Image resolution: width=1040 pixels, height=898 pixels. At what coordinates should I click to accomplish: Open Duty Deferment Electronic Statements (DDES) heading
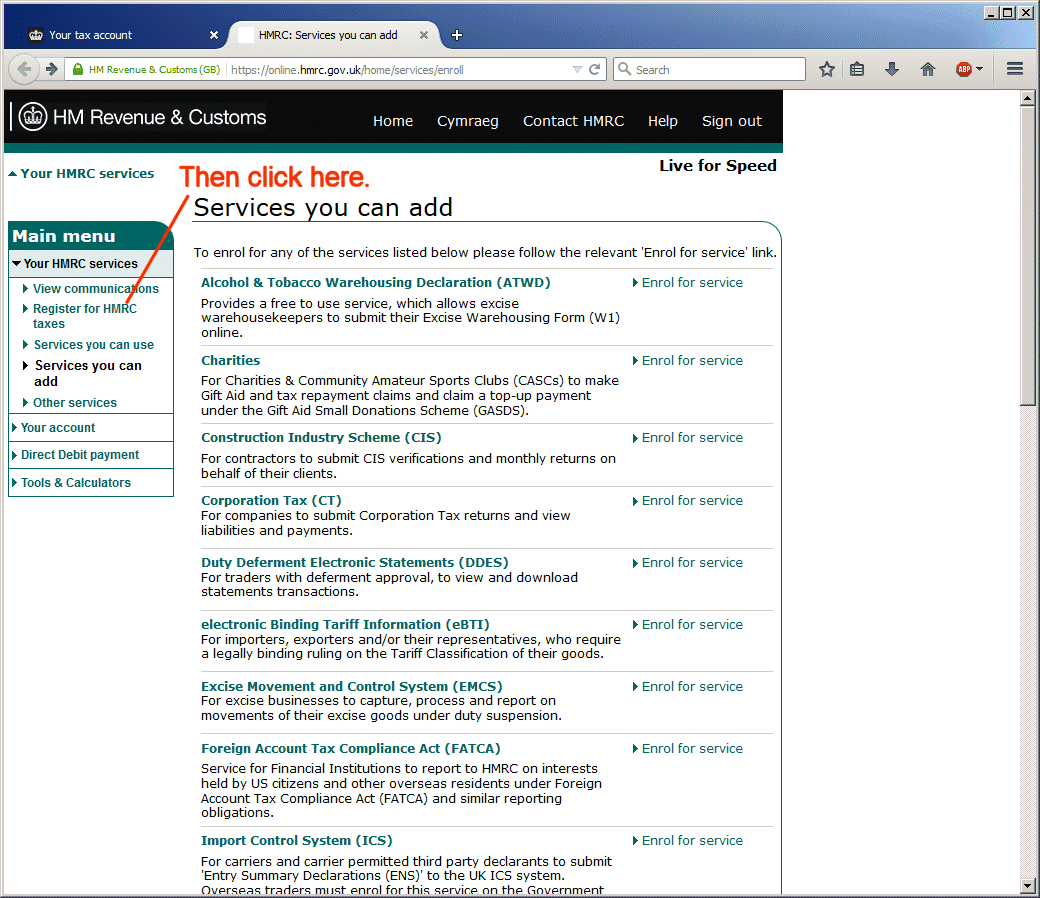tap(355, 562)
